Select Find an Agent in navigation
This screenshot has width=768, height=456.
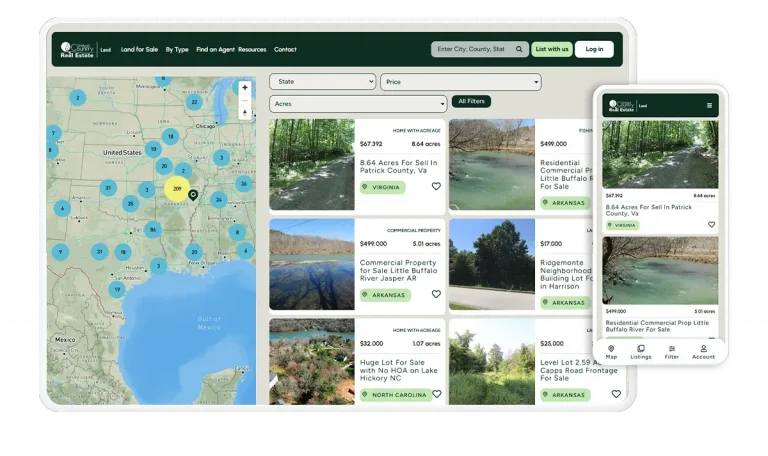[x=215, y=49]
